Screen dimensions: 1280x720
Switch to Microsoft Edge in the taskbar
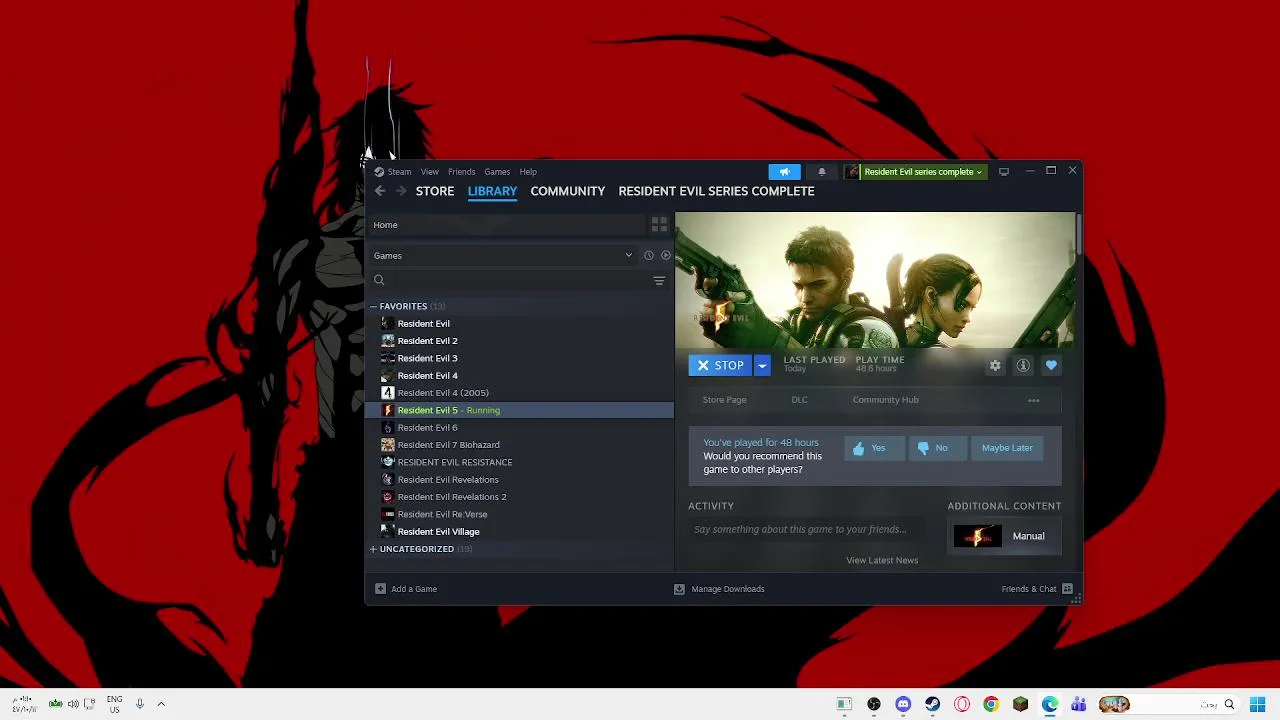[x=1050, y=705]
